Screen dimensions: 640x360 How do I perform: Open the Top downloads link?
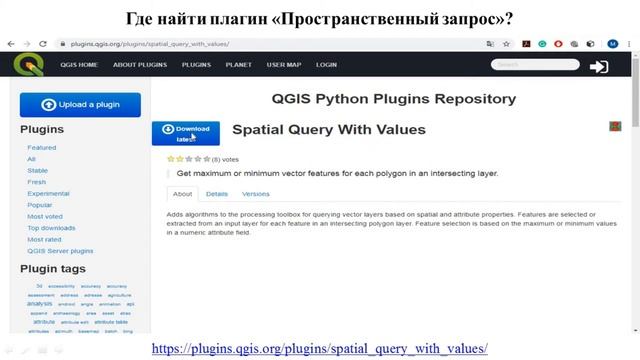click(x=51, y=228)
